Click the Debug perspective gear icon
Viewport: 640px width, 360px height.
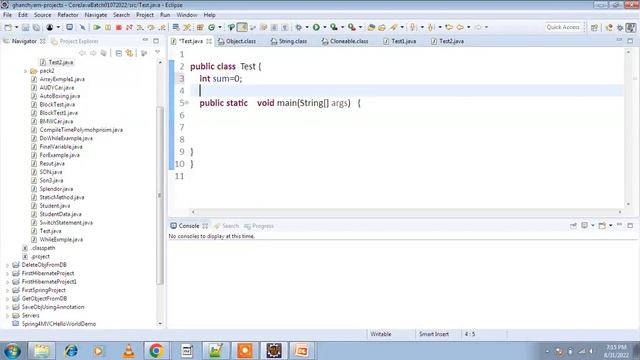point(620,27)
